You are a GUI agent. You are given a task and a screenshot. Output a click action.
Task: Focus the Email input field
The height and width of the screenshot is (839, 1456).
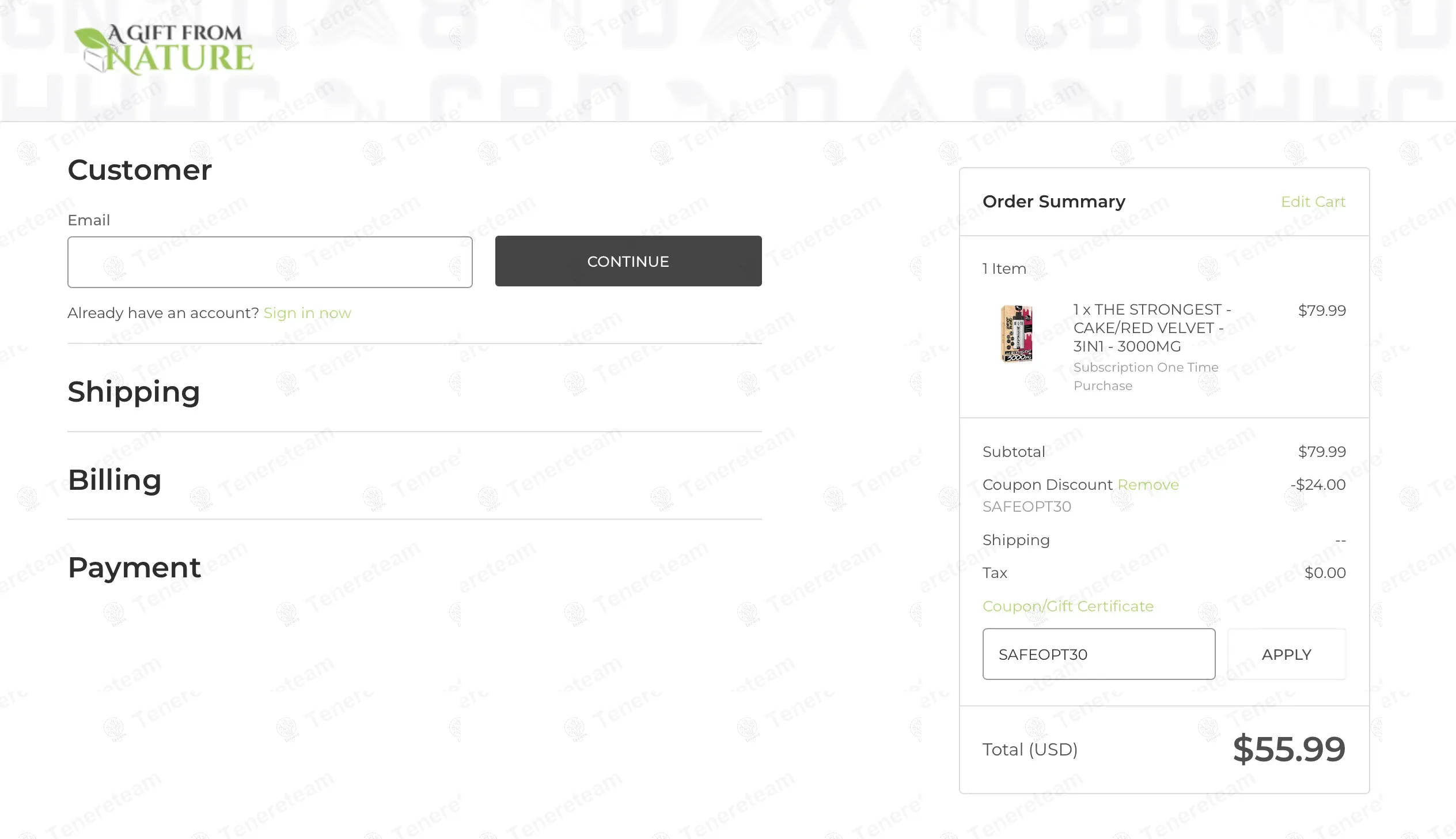(270, 262)
